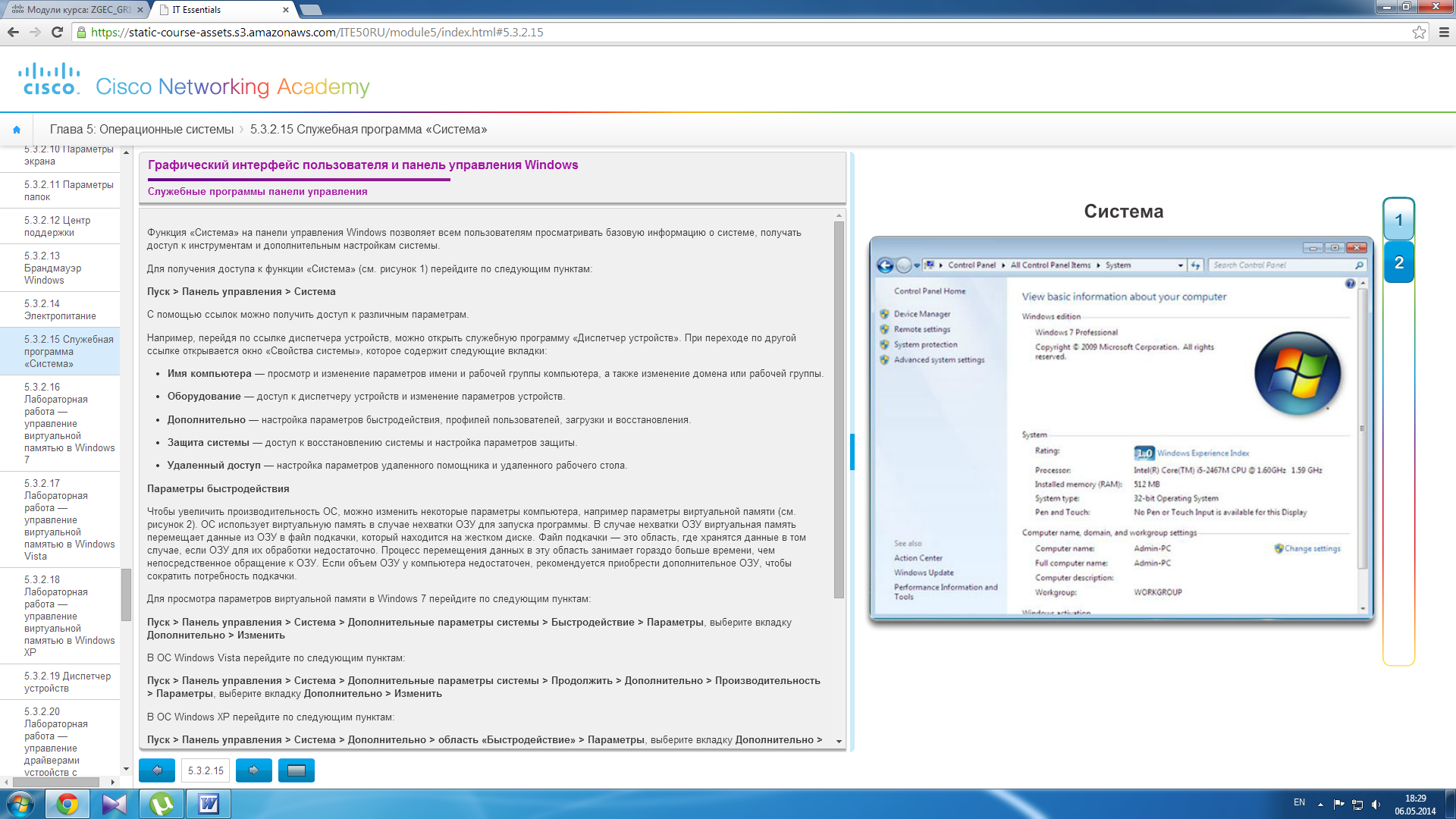
Task: Click the Cisco Networking Academy logo
Action: tap(194, 80)
